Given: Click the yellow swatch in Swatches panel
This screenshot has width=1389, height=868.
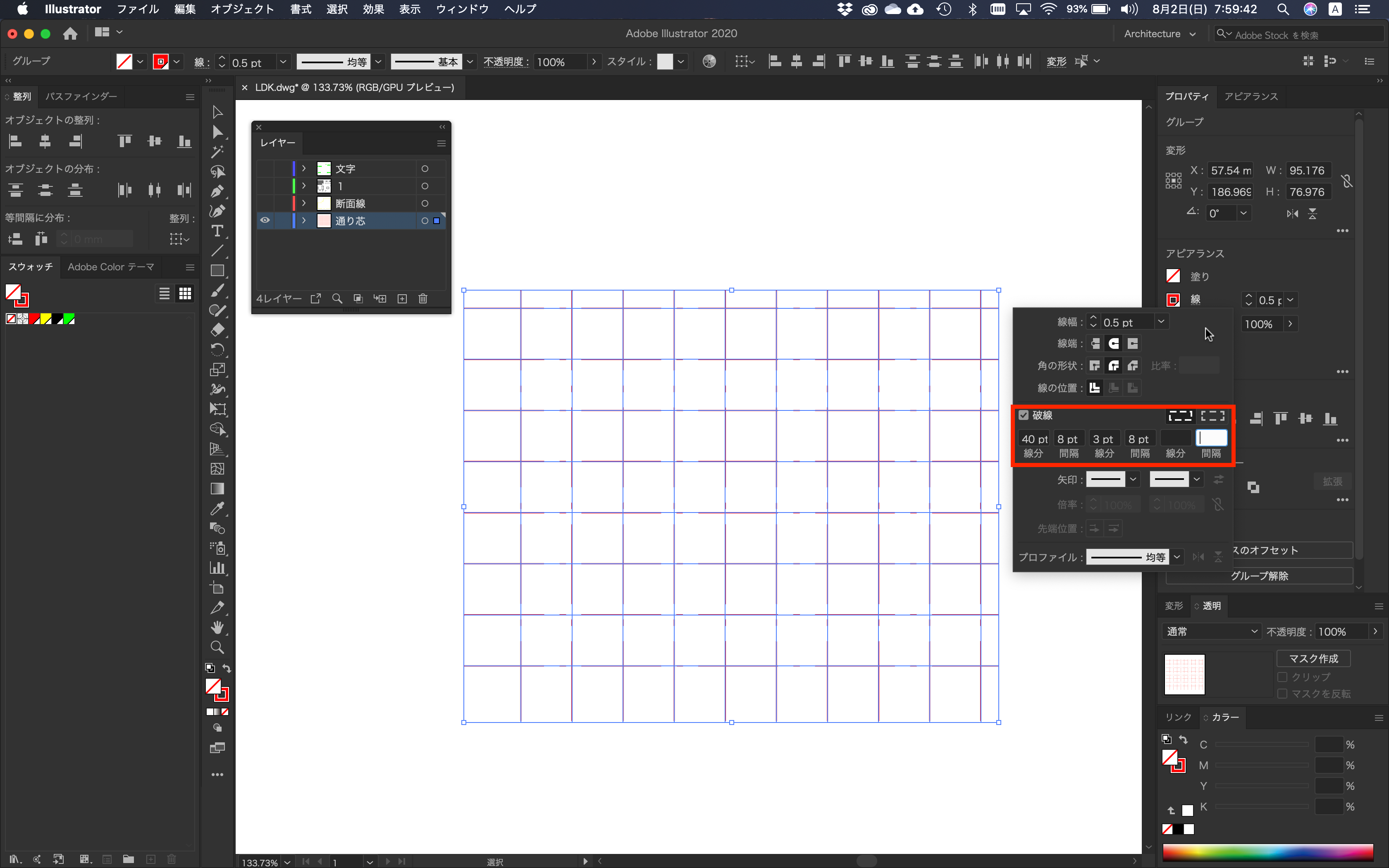Looking at the screenshot, I should click(x=46, y=319).
